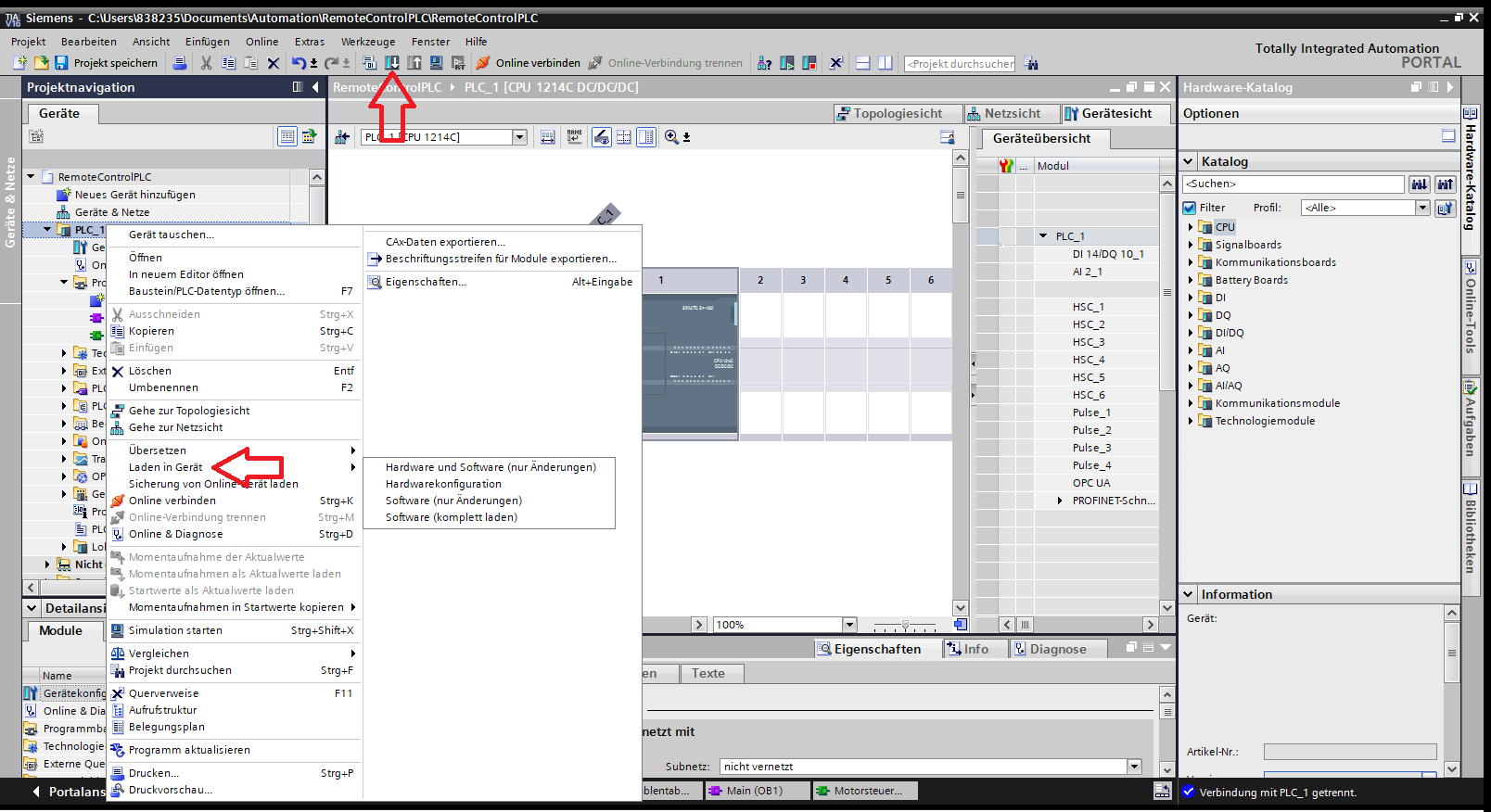Screen dimensions: 1491x812
Task: Expand Kommunikationsmodule catalog folder
Action: tap(1191, 403)
